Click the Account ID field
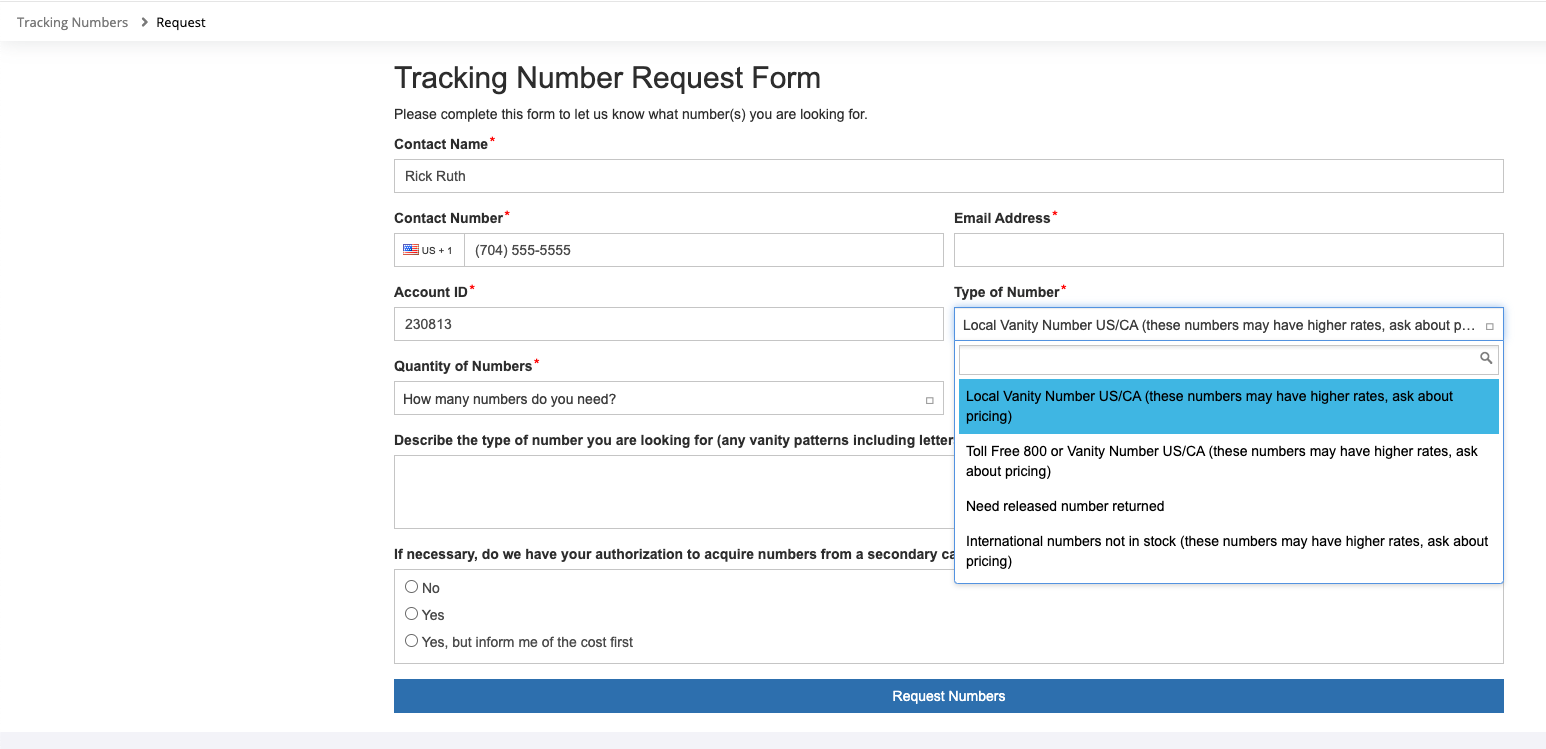 [x=668, y=324]
